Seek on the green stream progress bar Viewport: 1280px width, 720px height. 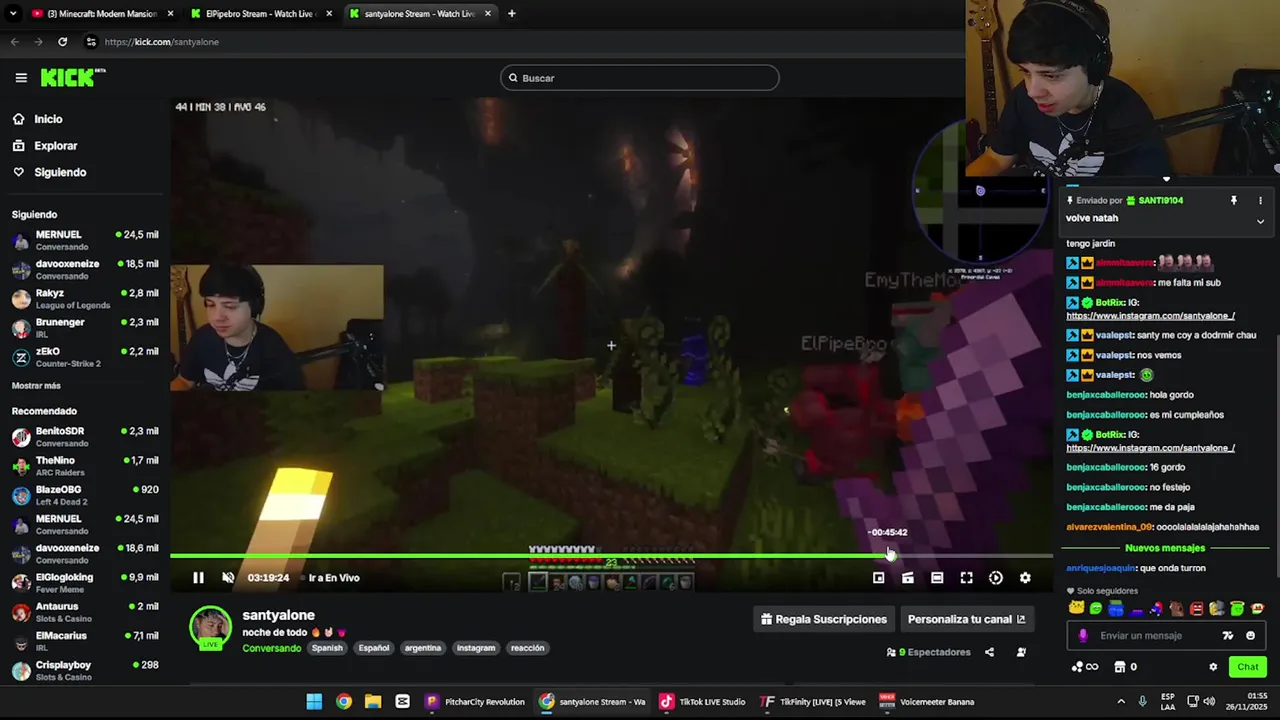click(x=610, y=555)
